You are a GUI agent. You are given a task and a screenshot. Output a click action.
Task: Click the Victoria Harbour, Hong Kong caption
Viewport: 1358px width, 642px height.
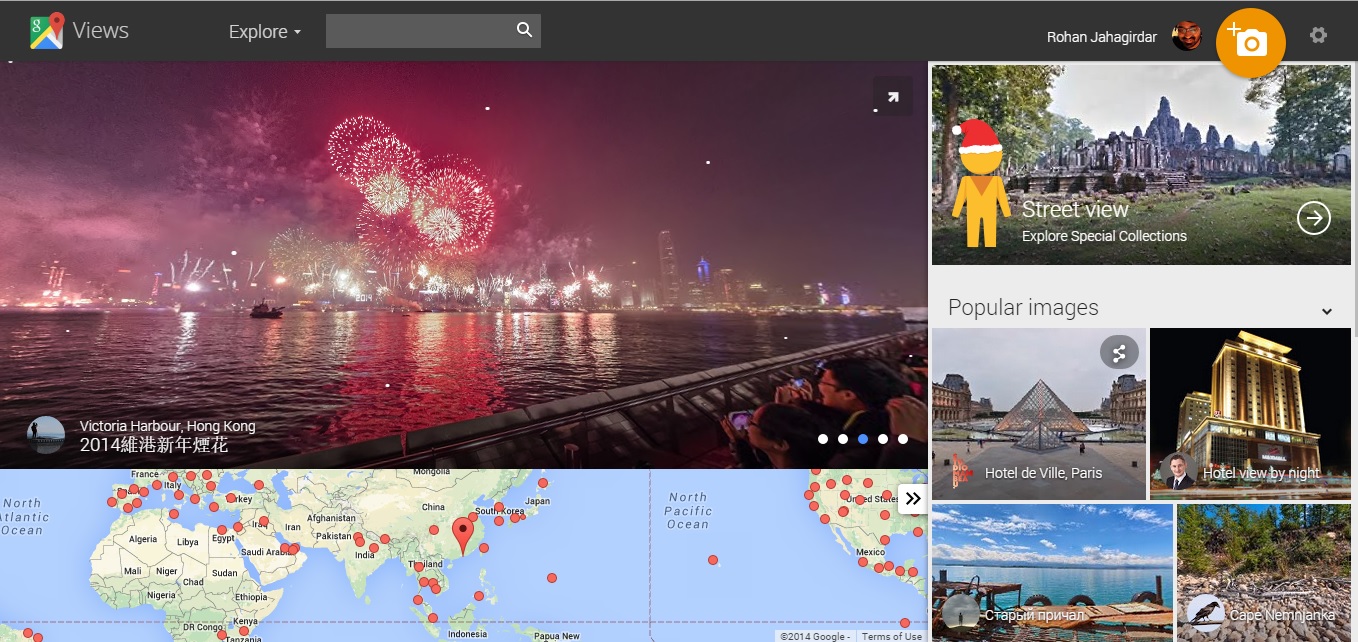tap(167, 427)
